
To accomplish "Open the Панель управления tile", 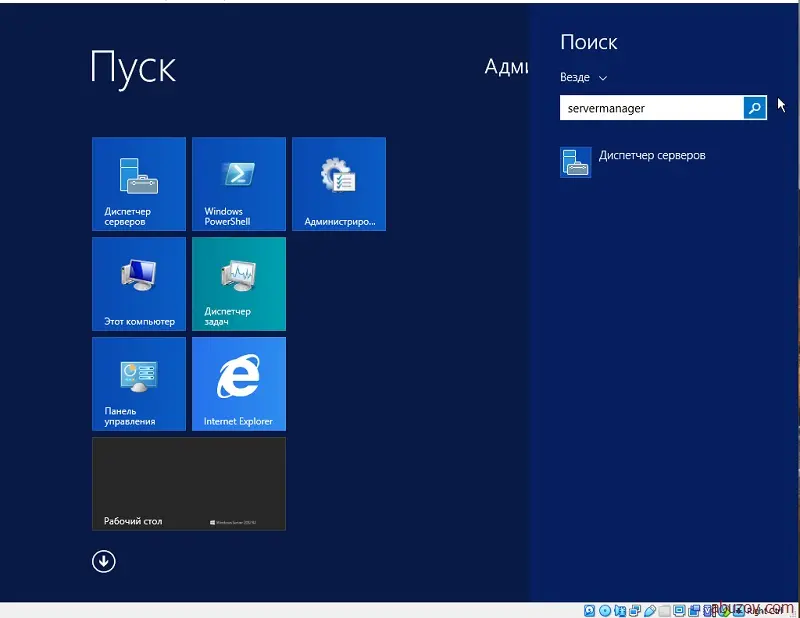I will pos(139,384).
